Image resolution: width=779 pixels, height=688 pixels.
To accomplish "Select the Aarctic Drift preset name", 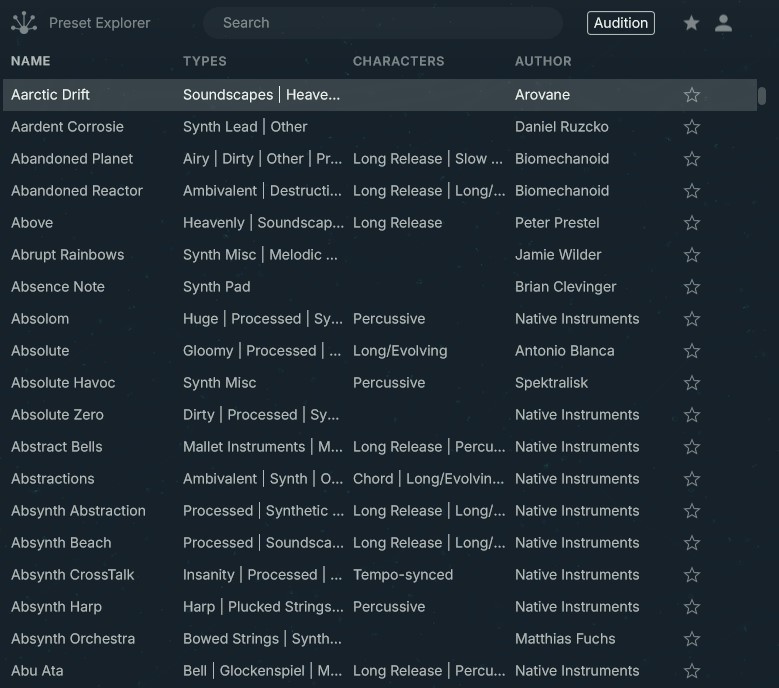I will pyautogui.click(x=50, y=95).
